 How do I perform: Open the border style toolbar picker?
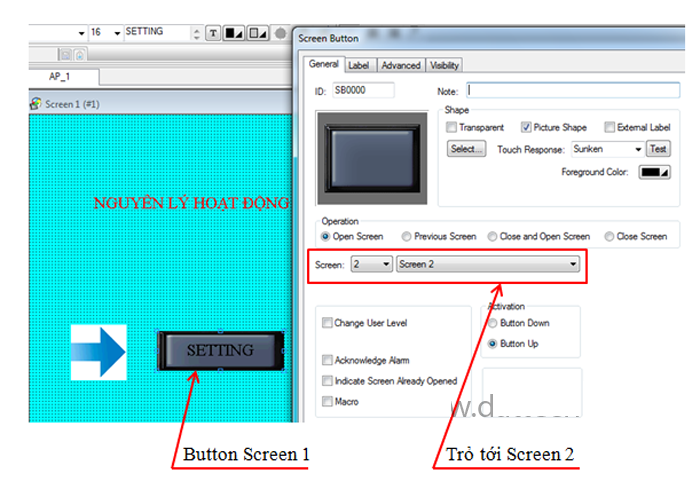point(258,33)
